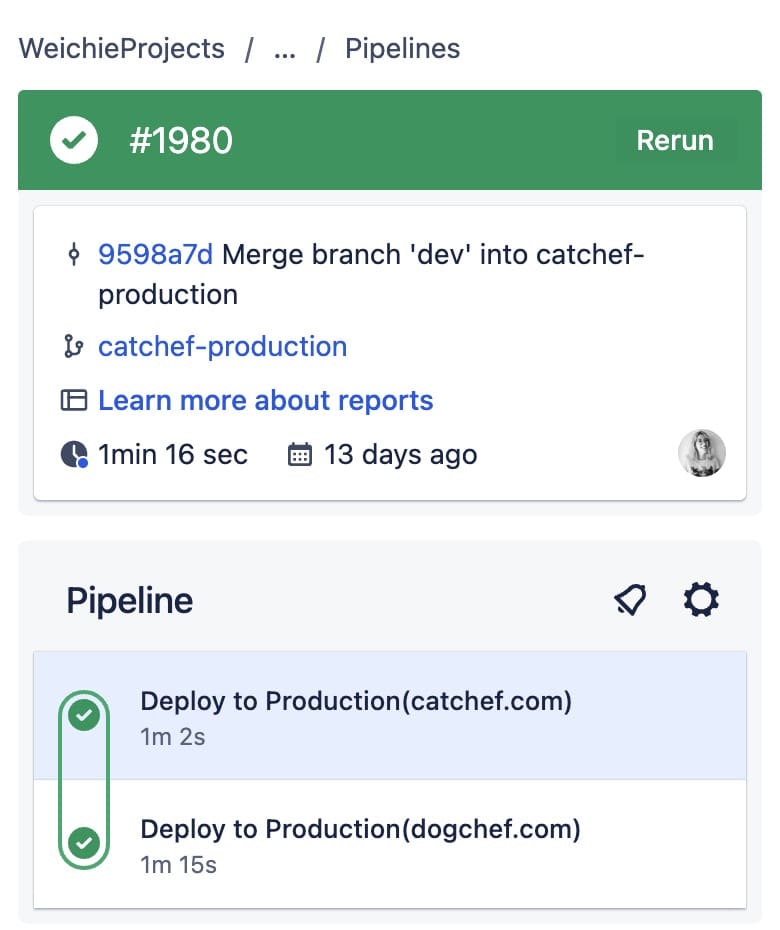Open the user avatar thumbnail

(702, 454)
